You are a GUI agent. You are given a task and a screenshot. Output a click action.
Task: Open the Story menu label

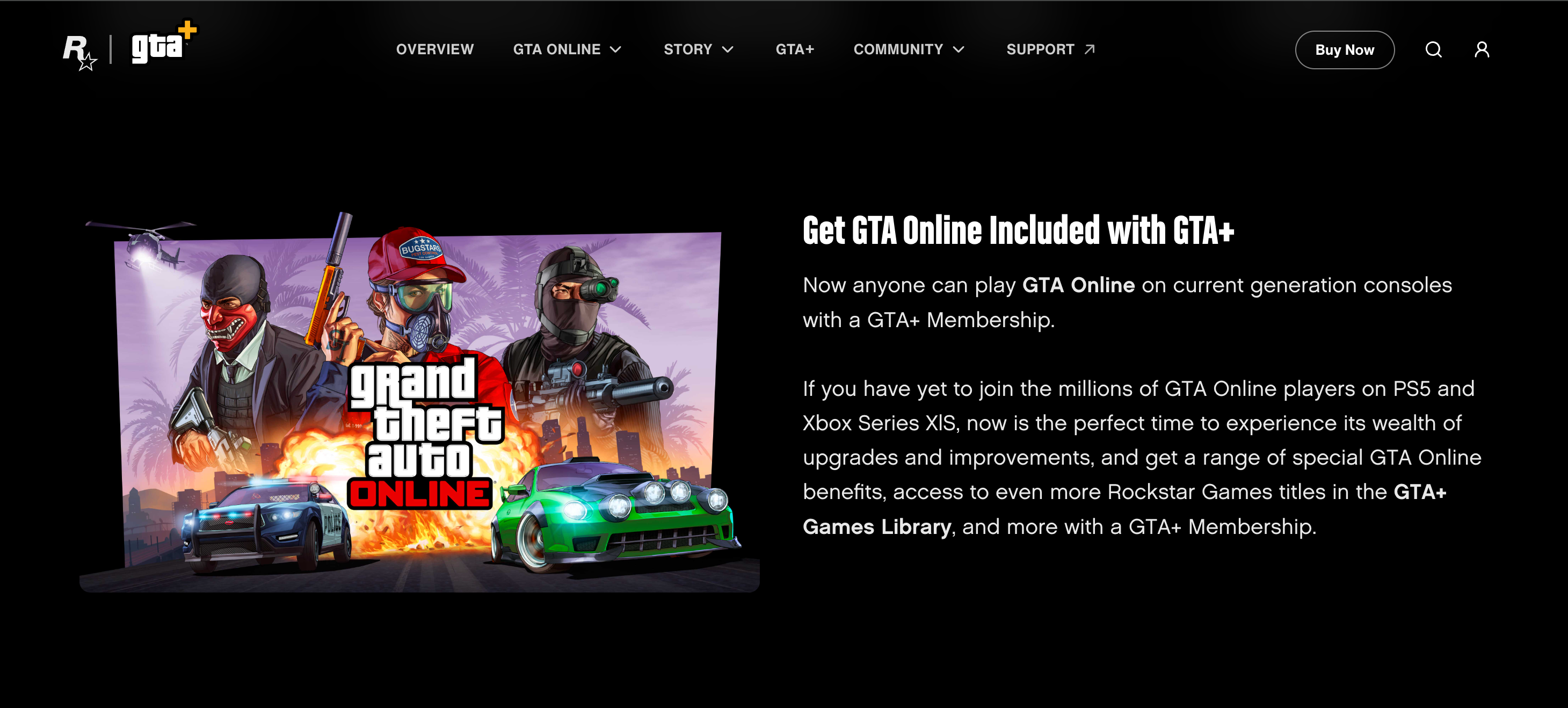point(688,49)
